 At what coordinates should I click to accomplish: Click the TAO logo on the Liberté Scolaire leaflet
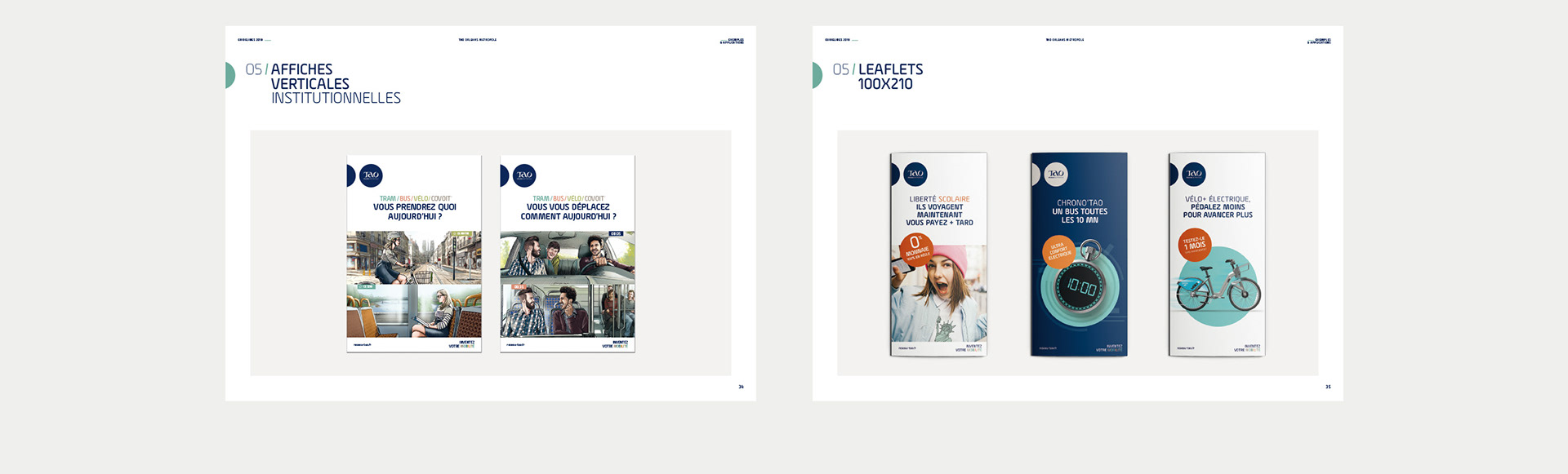(915, 173)
